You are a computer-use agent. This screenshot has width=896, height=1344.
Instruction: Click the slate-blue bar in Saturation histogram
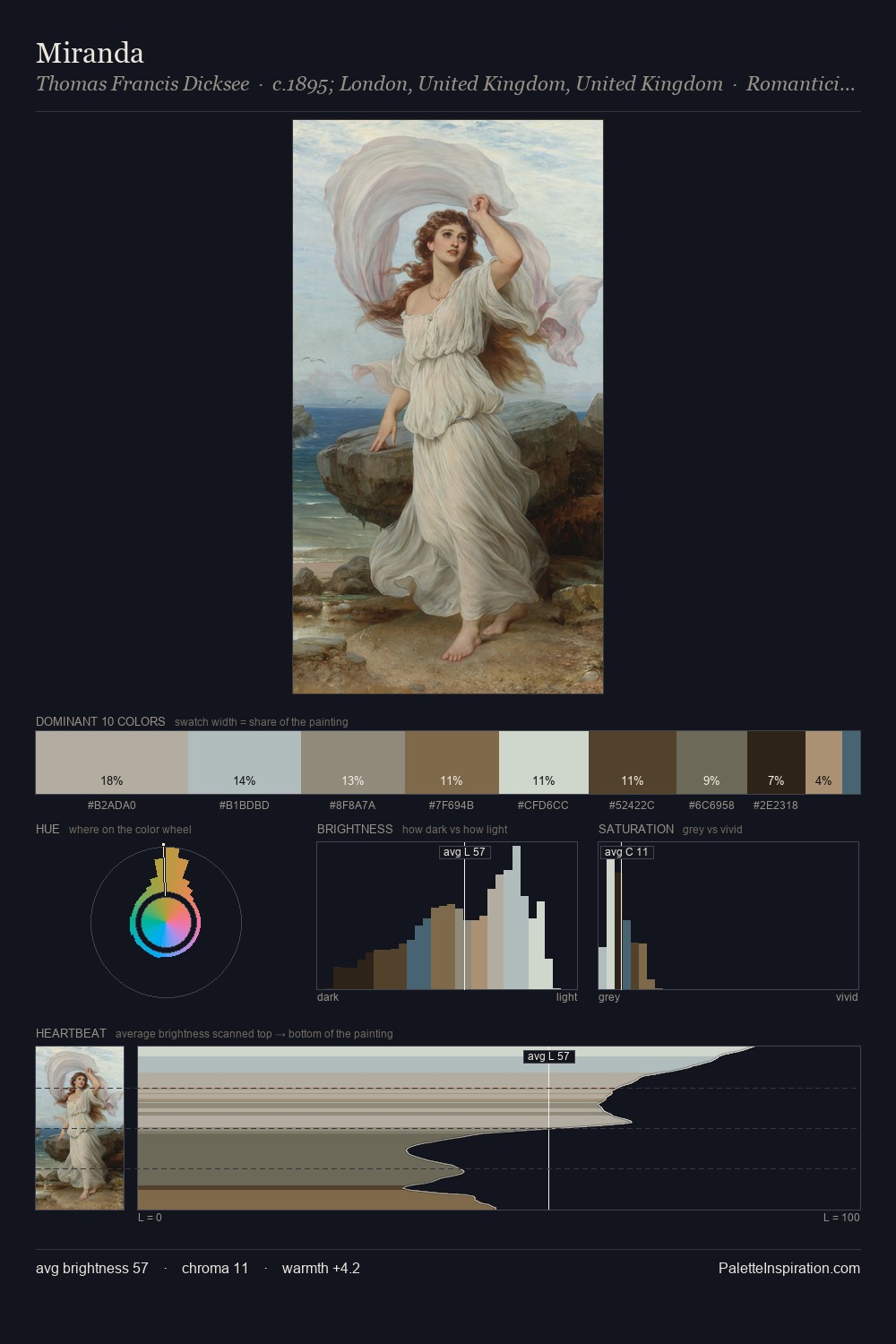pyautogui.click(x=626, y=954)
